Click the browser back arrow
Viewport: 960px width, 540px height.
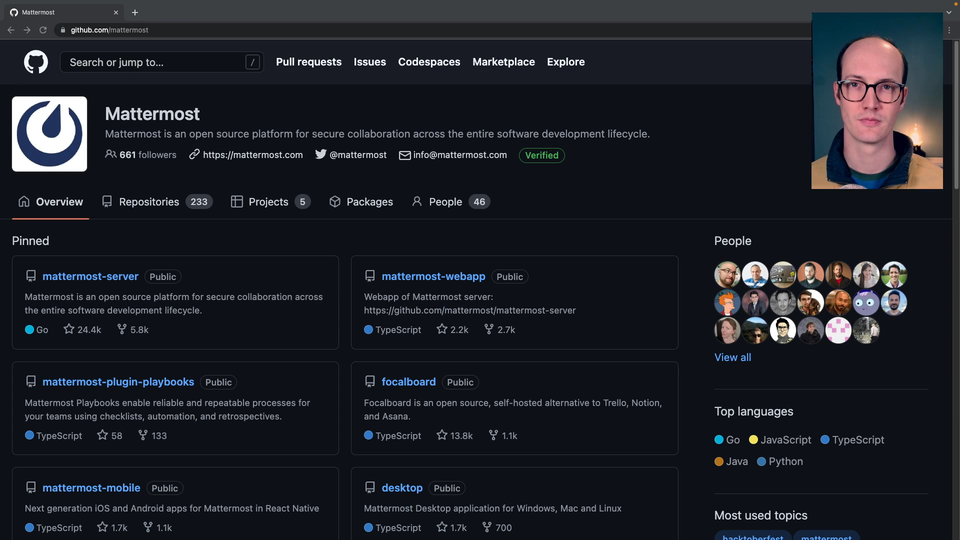(11, 30)
